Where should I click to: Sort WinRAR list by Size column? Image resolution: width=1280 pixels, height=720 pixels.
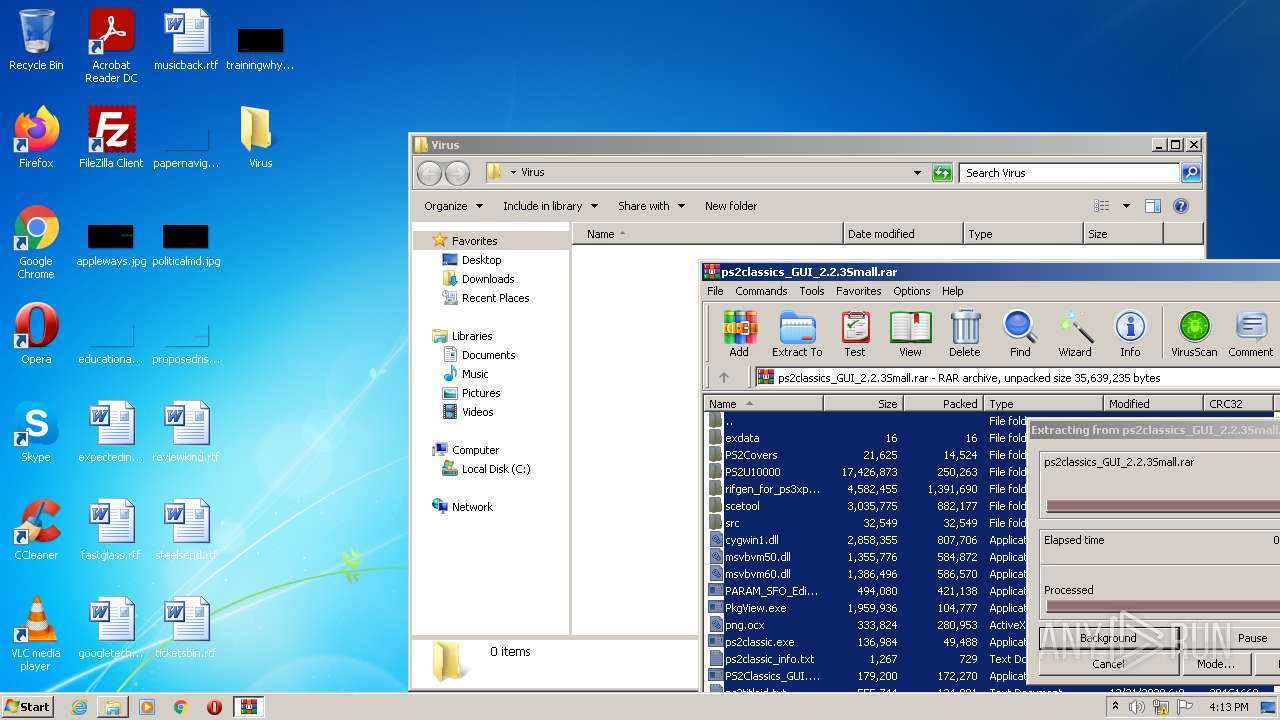863,404
